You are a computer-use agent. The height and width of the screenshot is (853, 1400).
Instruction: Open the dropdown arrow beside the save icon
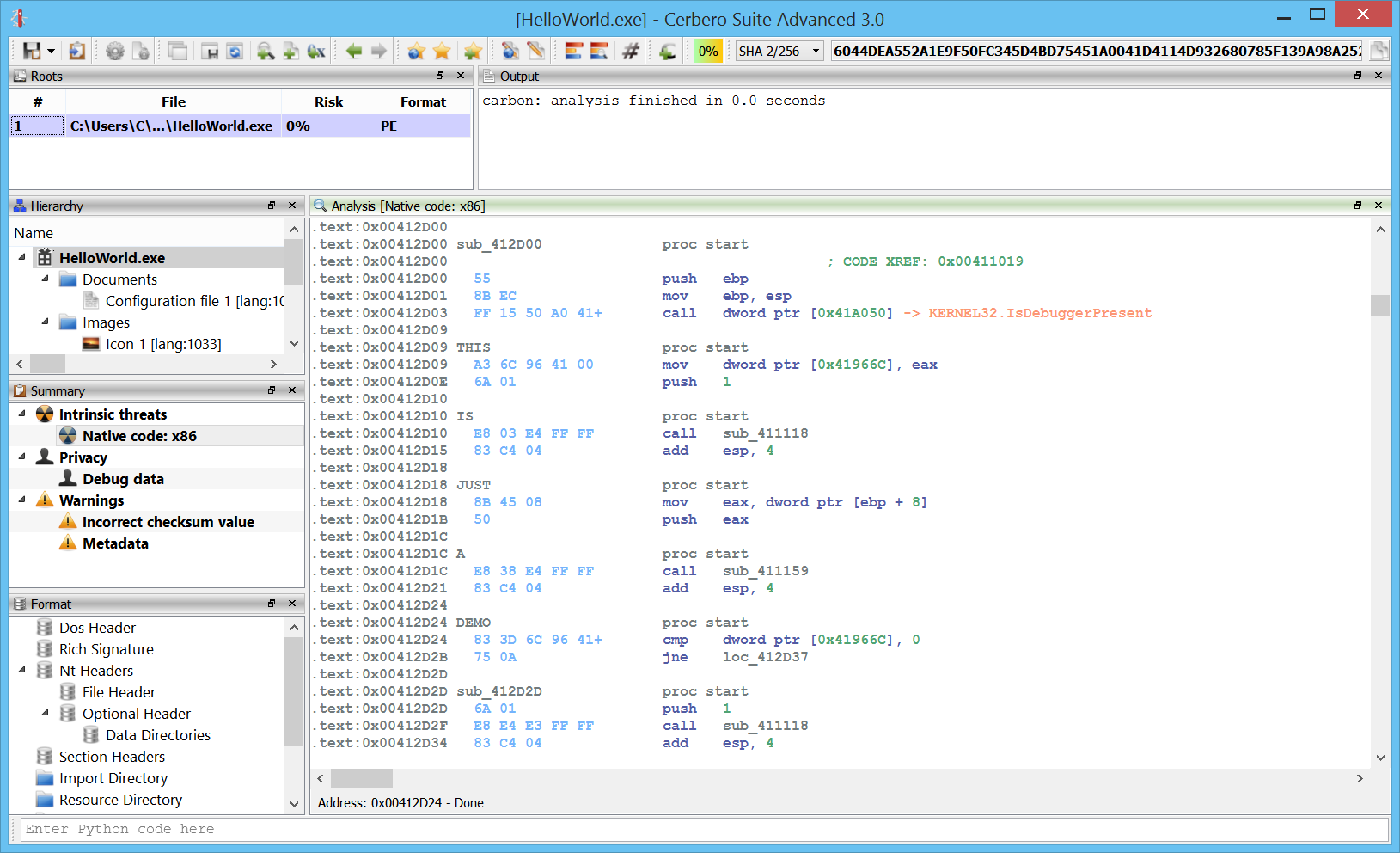pos(51,52)
